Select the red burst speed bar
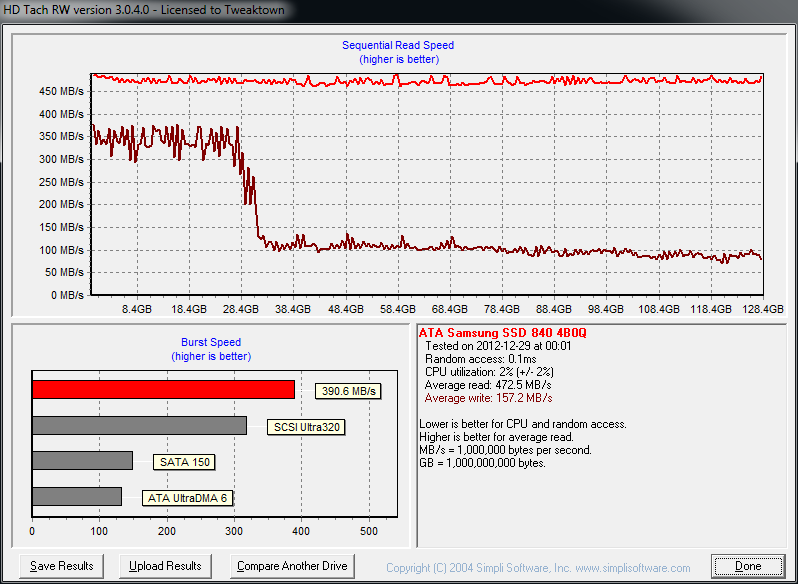The width and height of the screenshot is (798, 584). [x=163, y=390]
